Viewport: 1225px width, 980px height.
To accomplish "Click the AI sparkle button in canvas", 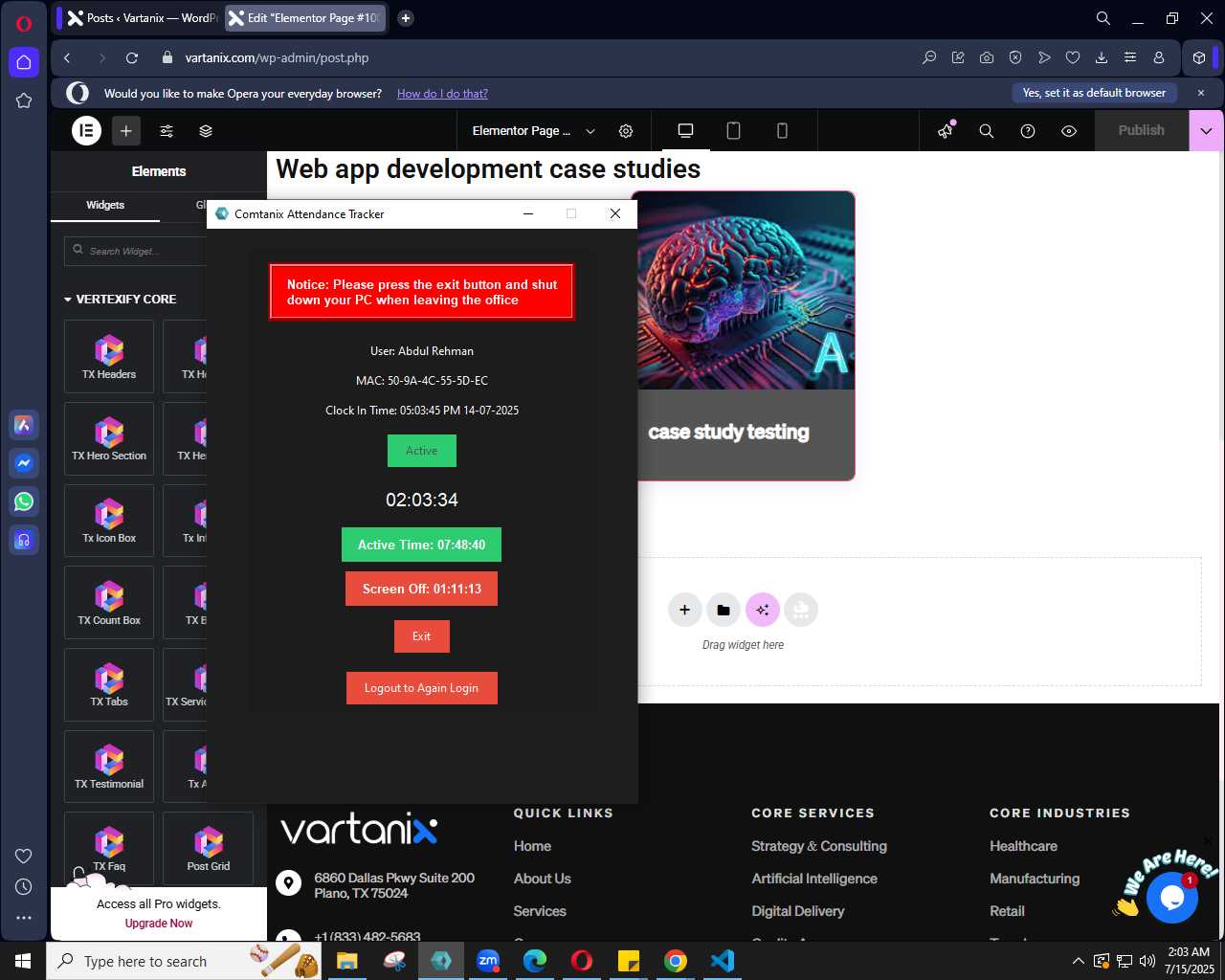I will click(x=763, y=610).
